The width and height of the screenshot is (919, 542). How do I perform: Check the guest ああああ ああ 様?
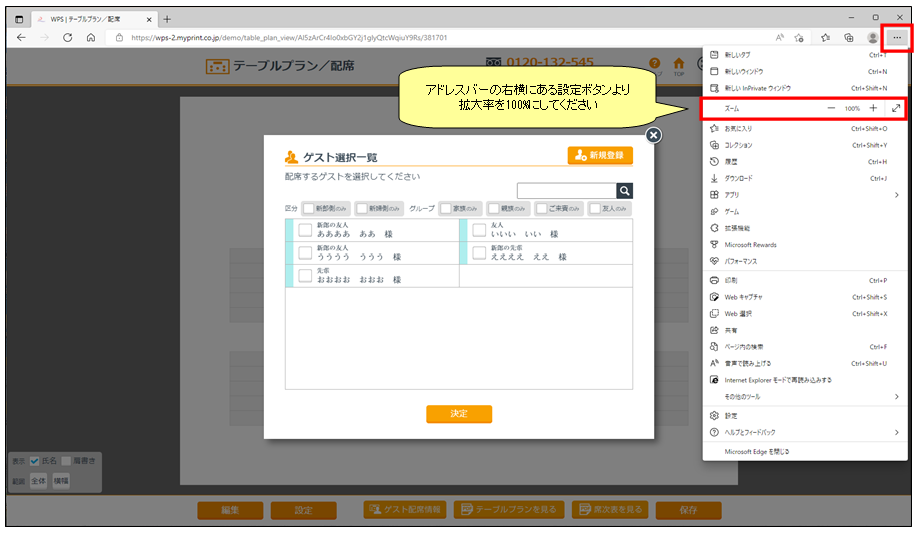tap(305, 230)
